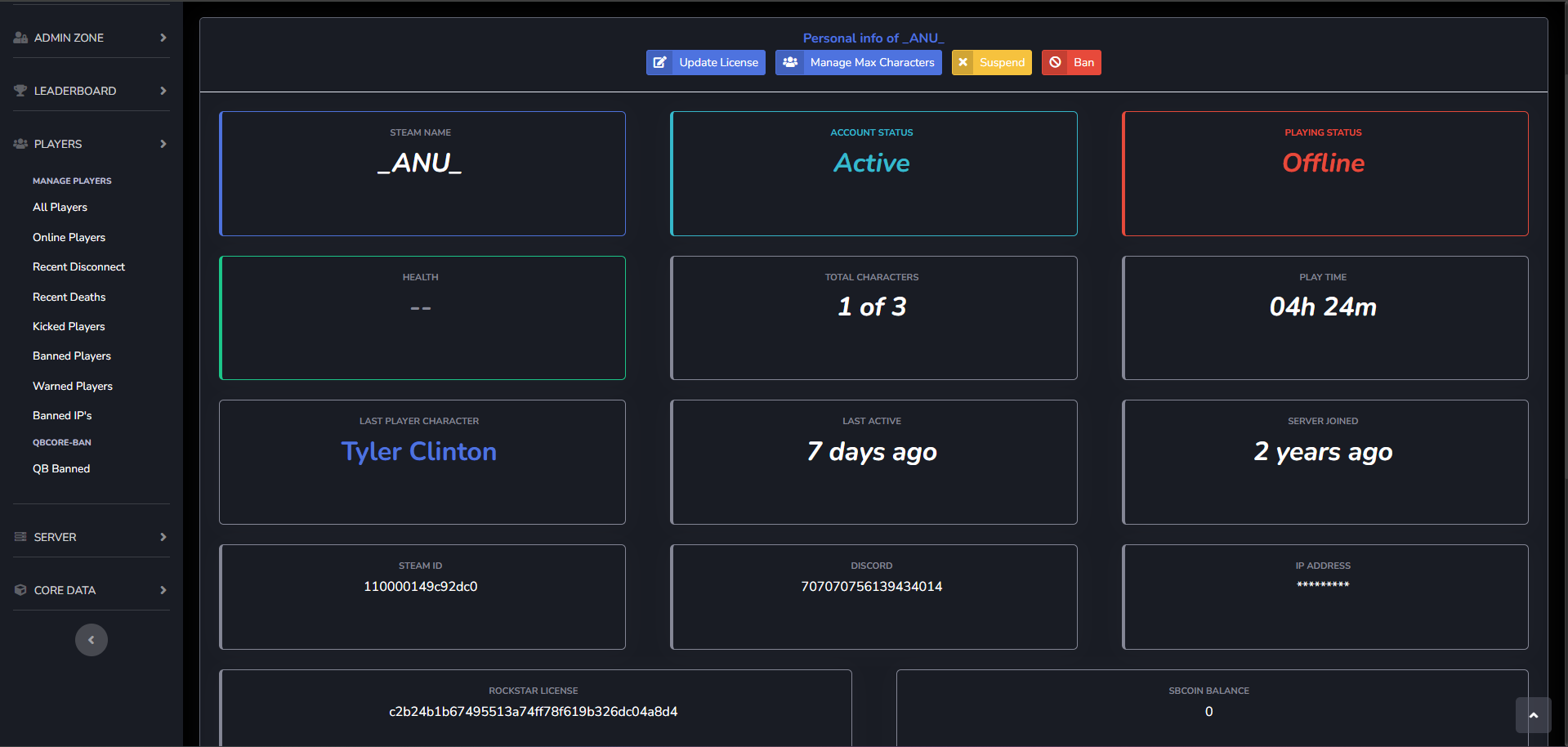The width and height of the screenshot is (1568, 747).
Task: Suspend player _ANU_
Action: [991, 61]
